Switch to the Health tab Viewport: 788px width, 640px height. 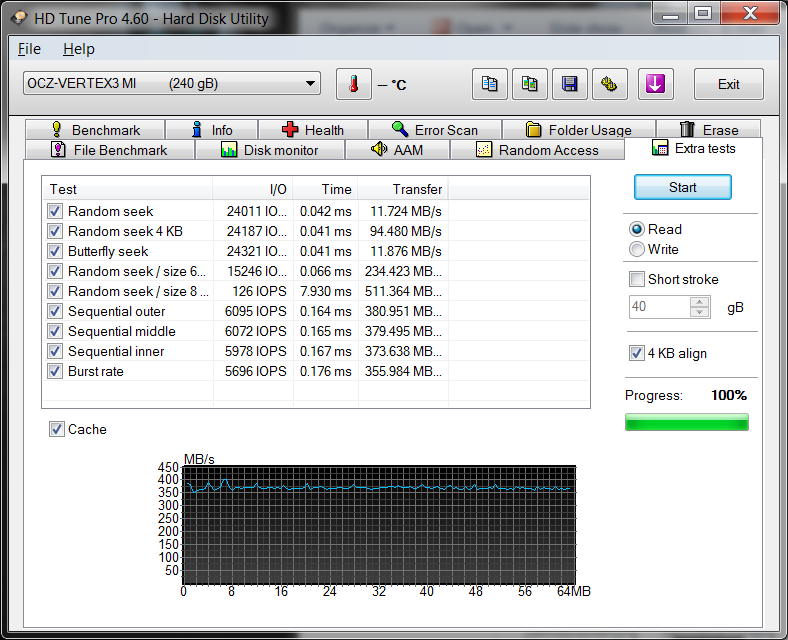[312, 130]
